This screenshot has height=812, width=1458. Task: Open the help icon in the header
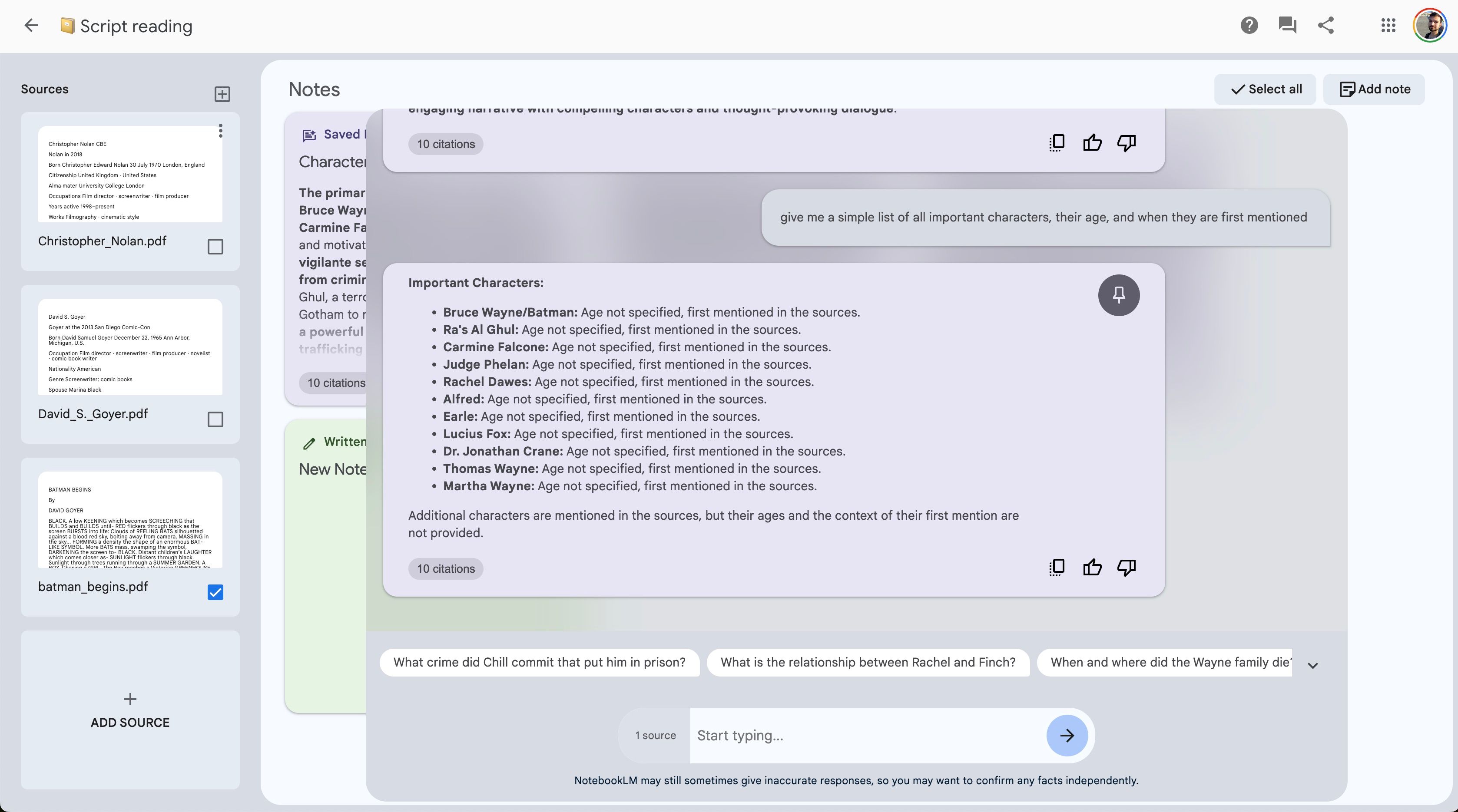[x=1249, y=26]
